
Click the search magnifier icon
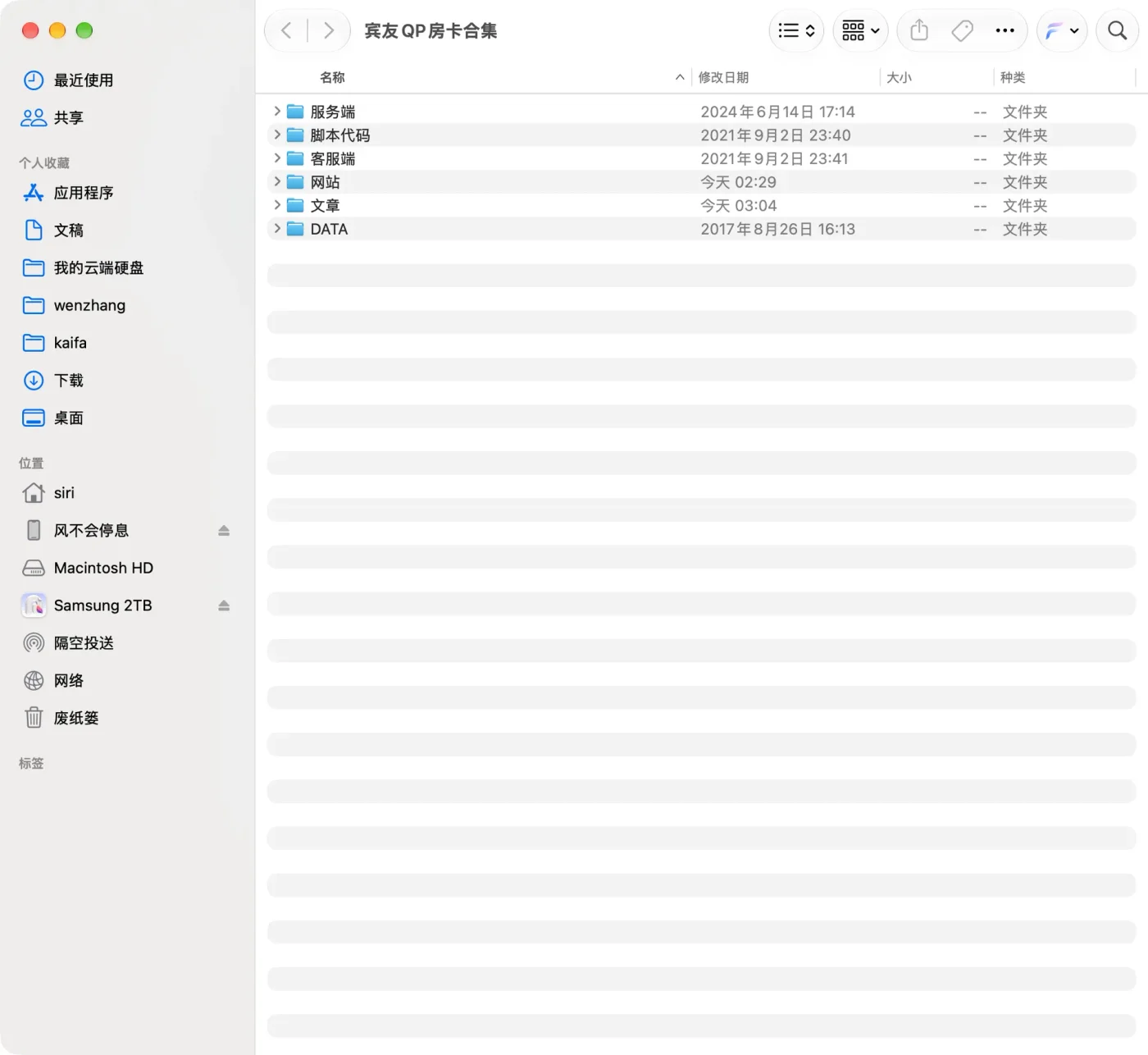[x=1117, y=30]
